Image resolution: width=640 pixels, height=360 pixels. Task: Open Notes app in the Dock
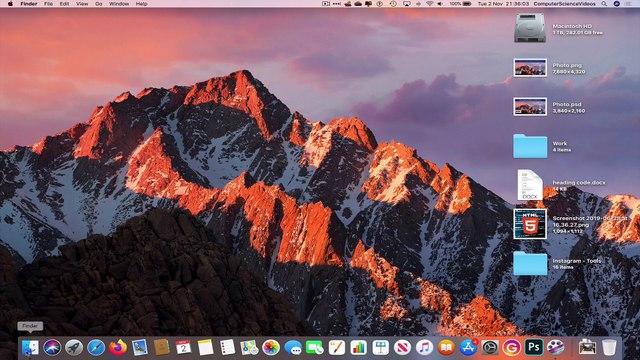[x=205, y=348]
